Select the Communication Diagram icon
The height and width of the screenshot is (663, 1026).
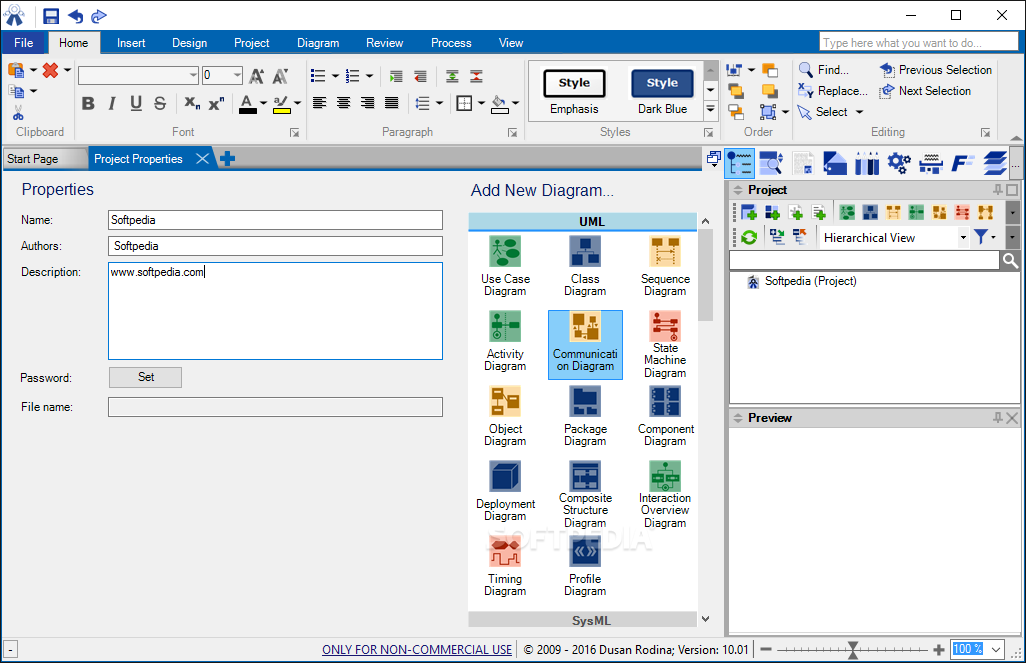tap(585, 326)
